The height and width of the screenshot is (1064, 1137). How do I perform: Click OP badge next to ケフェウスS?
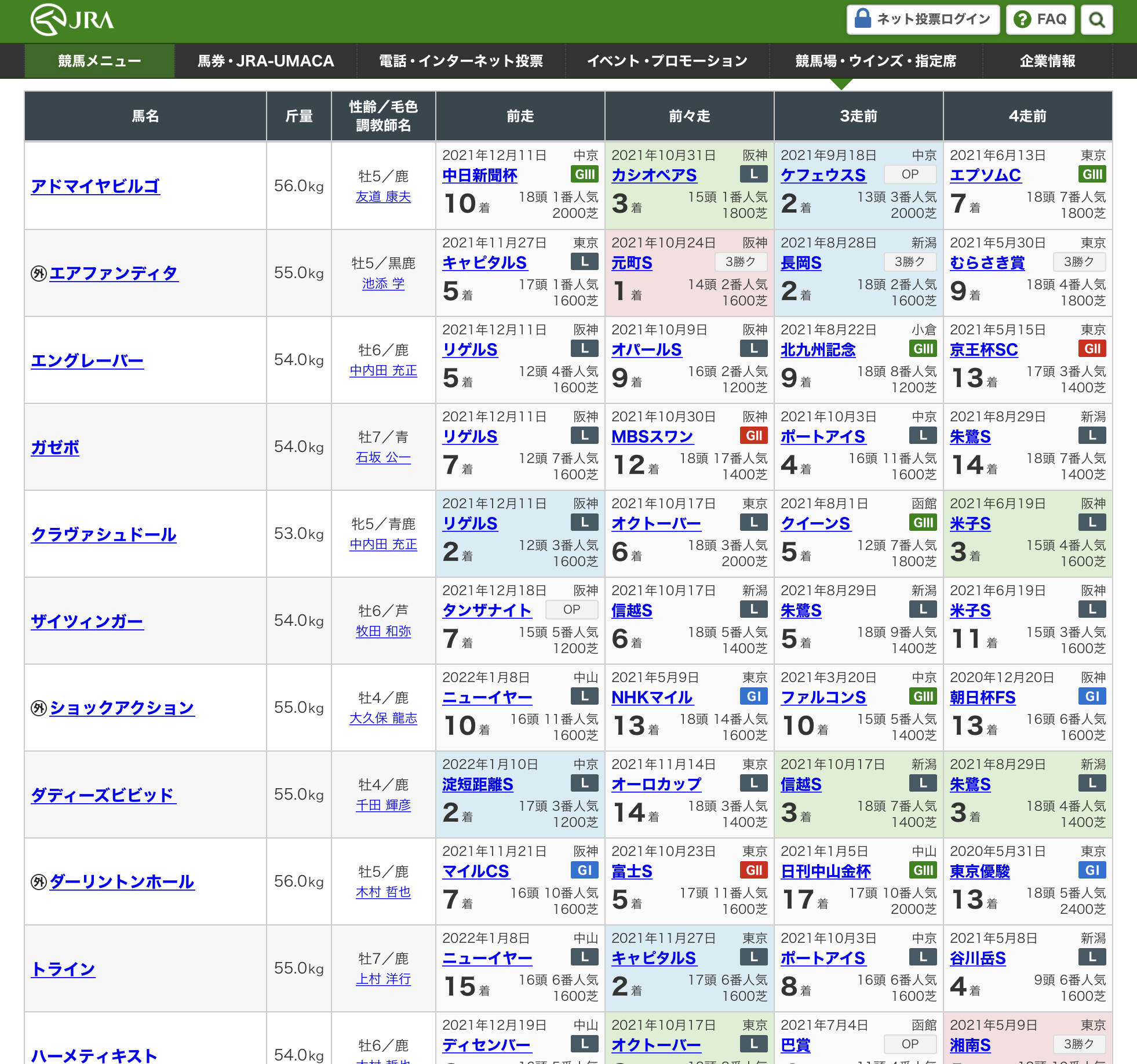[x=910, y=174]
